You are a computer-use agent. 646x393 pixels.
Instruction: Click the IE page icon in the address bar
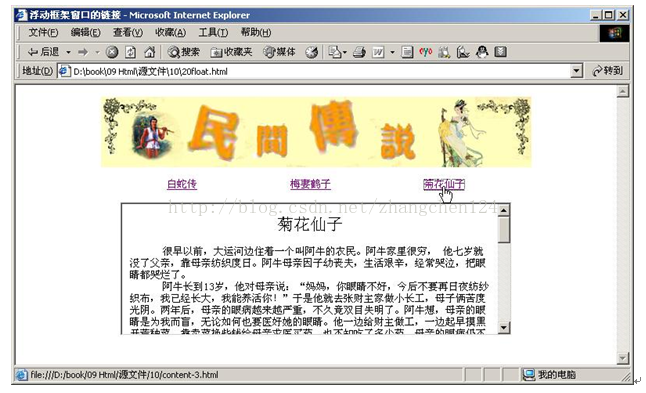coord(65,71)
